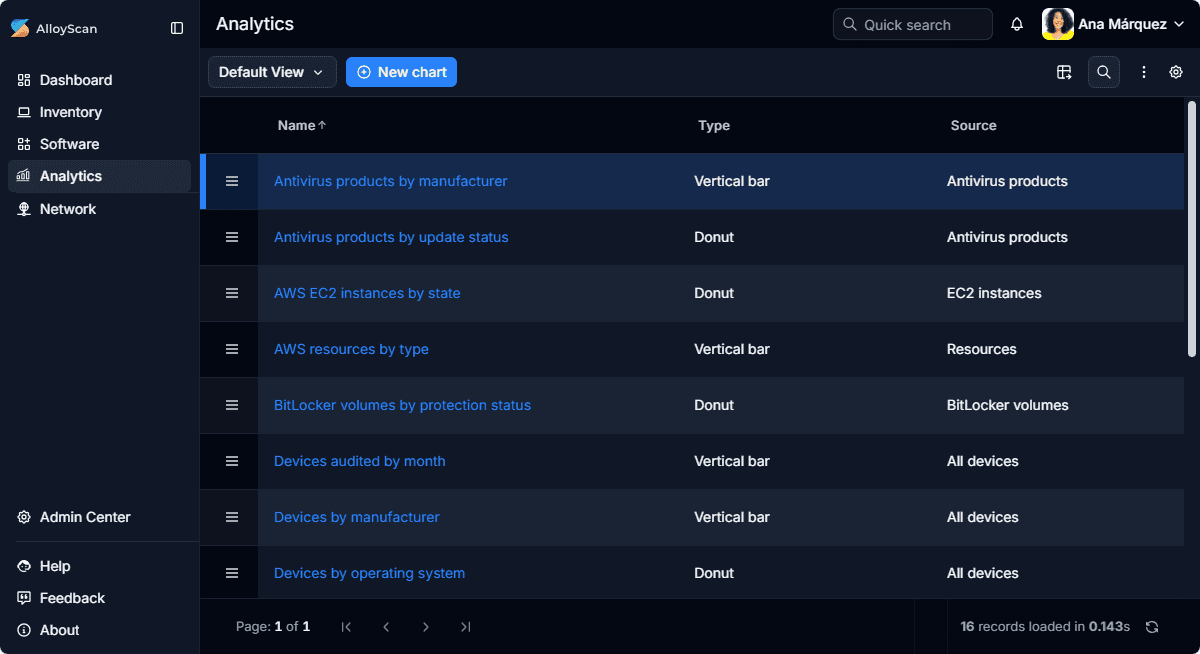The image size is (1200, 654).
Task: Go to first page arrow
Action: (x=346, y=627)
